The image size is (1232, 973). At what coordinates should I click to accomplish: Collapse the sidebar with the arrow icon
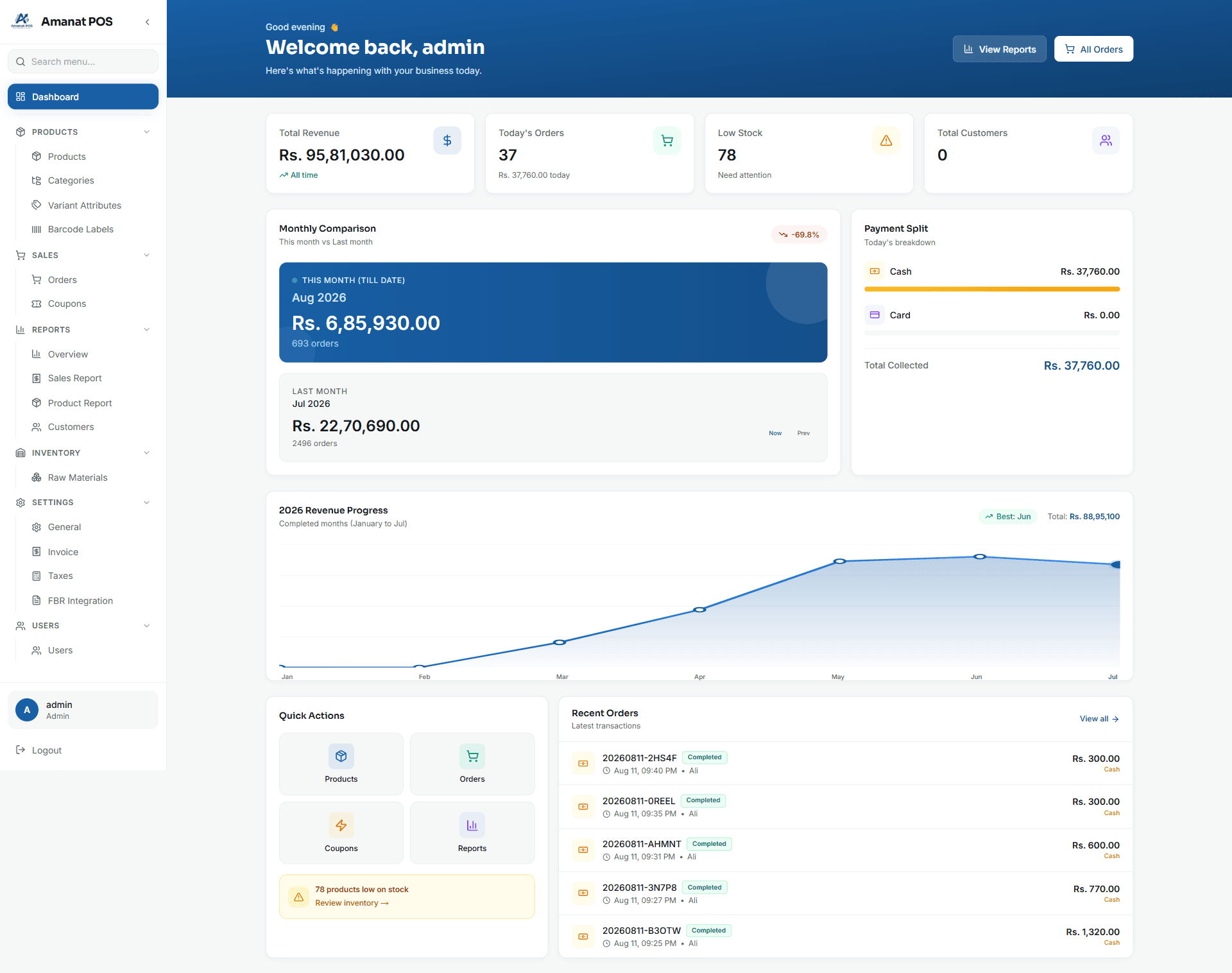[x=148, y=22]
